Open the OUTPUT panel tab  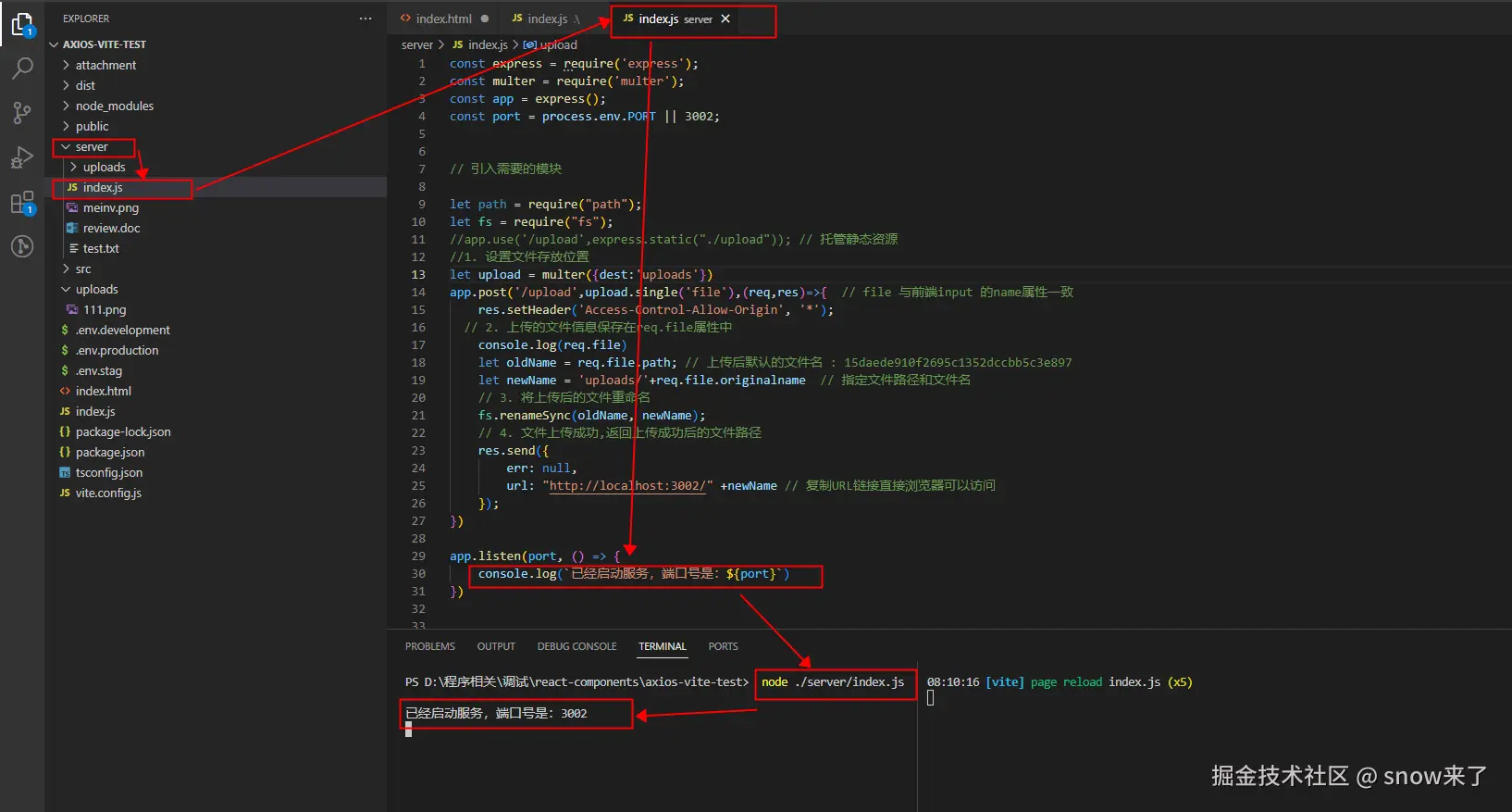(x=496, y=646)
